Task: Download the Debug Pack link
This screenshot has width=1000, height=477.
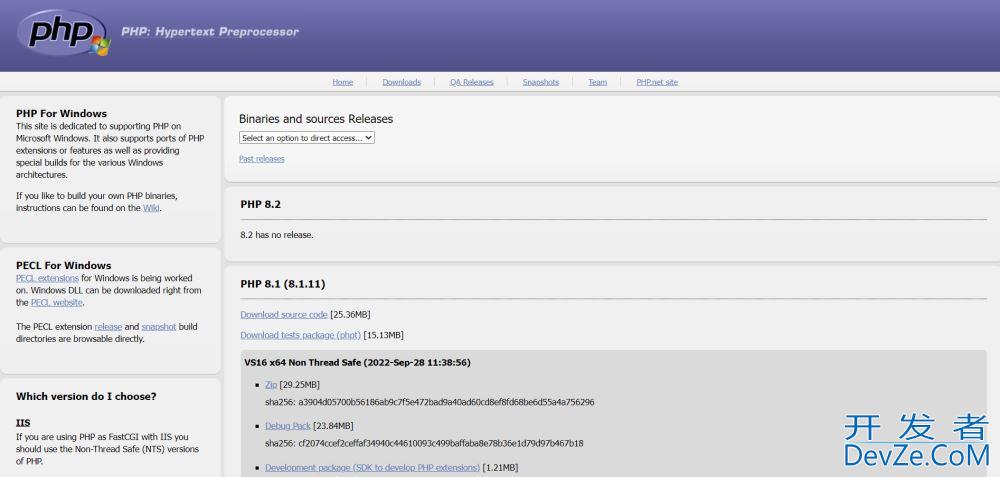Action: coord(288,425)
